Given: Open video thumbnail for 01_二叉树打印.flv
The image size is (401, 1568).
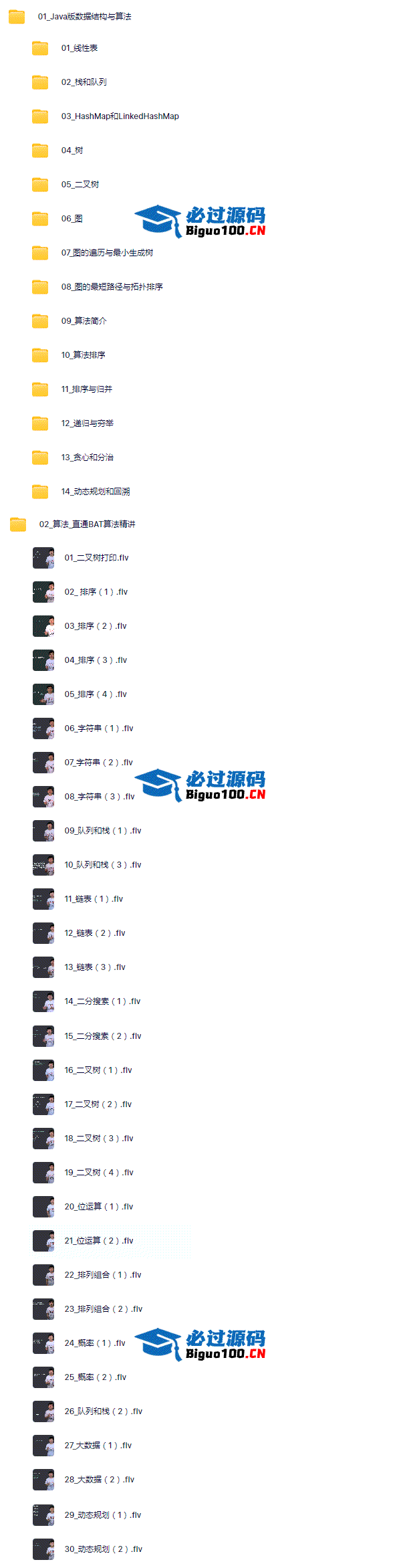Looking at the screenshot, I should click(x=43, y=558).
